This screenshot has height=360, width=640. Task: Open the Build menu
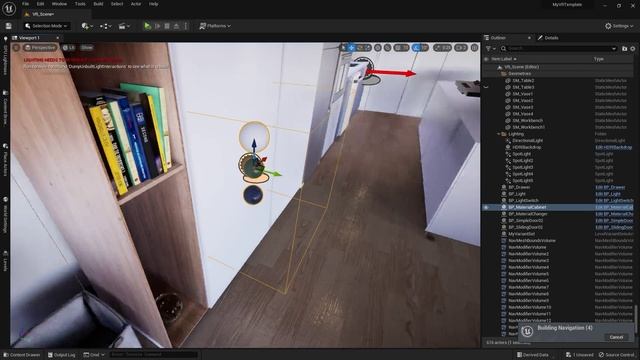[98, 4]
